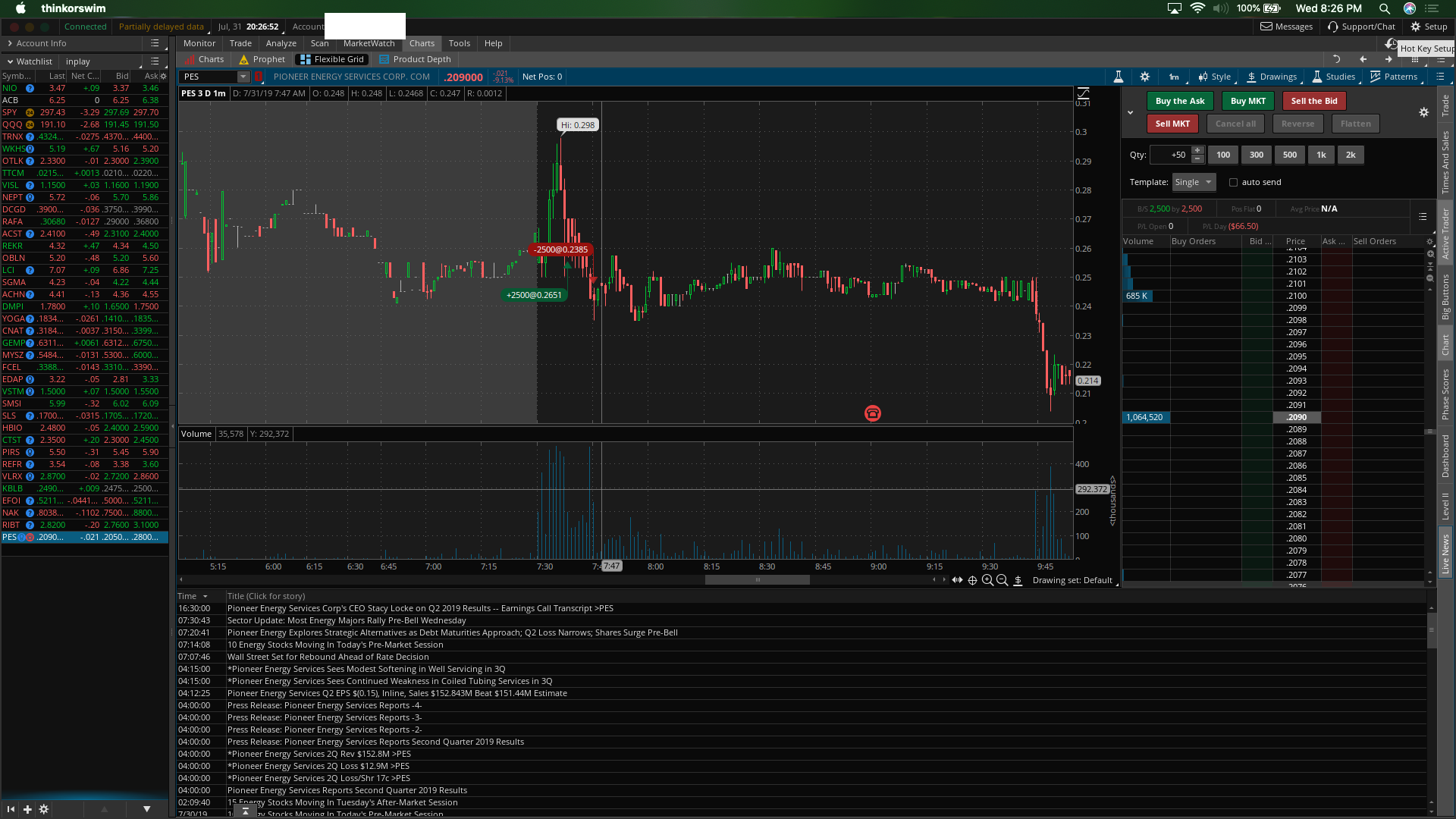Image resolution: width=1456 pixels, height=819 pixels.
Task: Switch to the Scan tab
Action: click(319, 43)
